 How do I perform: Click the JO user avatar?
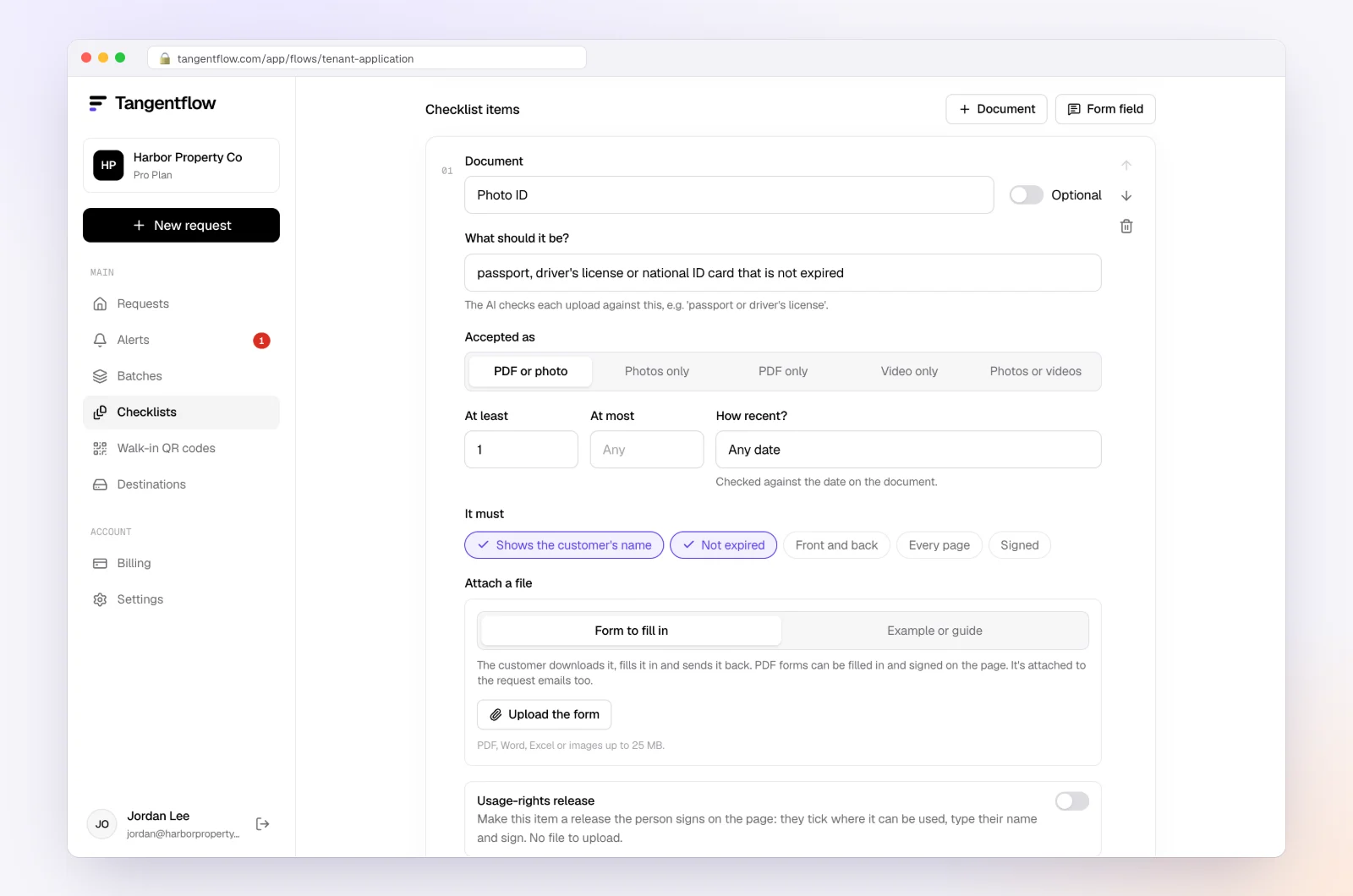[102, 824]
